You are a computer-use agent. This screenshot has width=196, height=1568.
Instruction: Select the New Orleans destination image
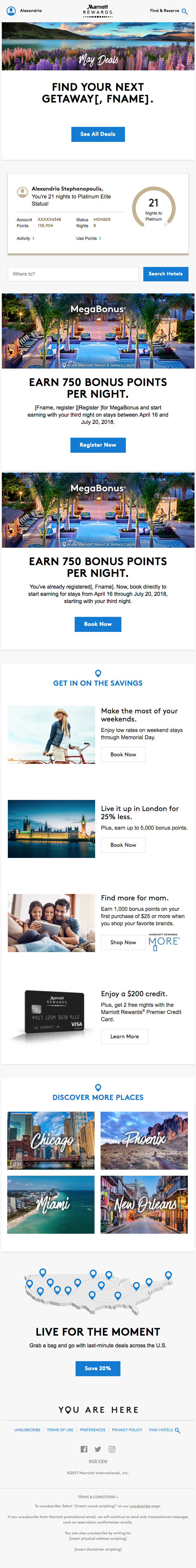point(145,1205)
